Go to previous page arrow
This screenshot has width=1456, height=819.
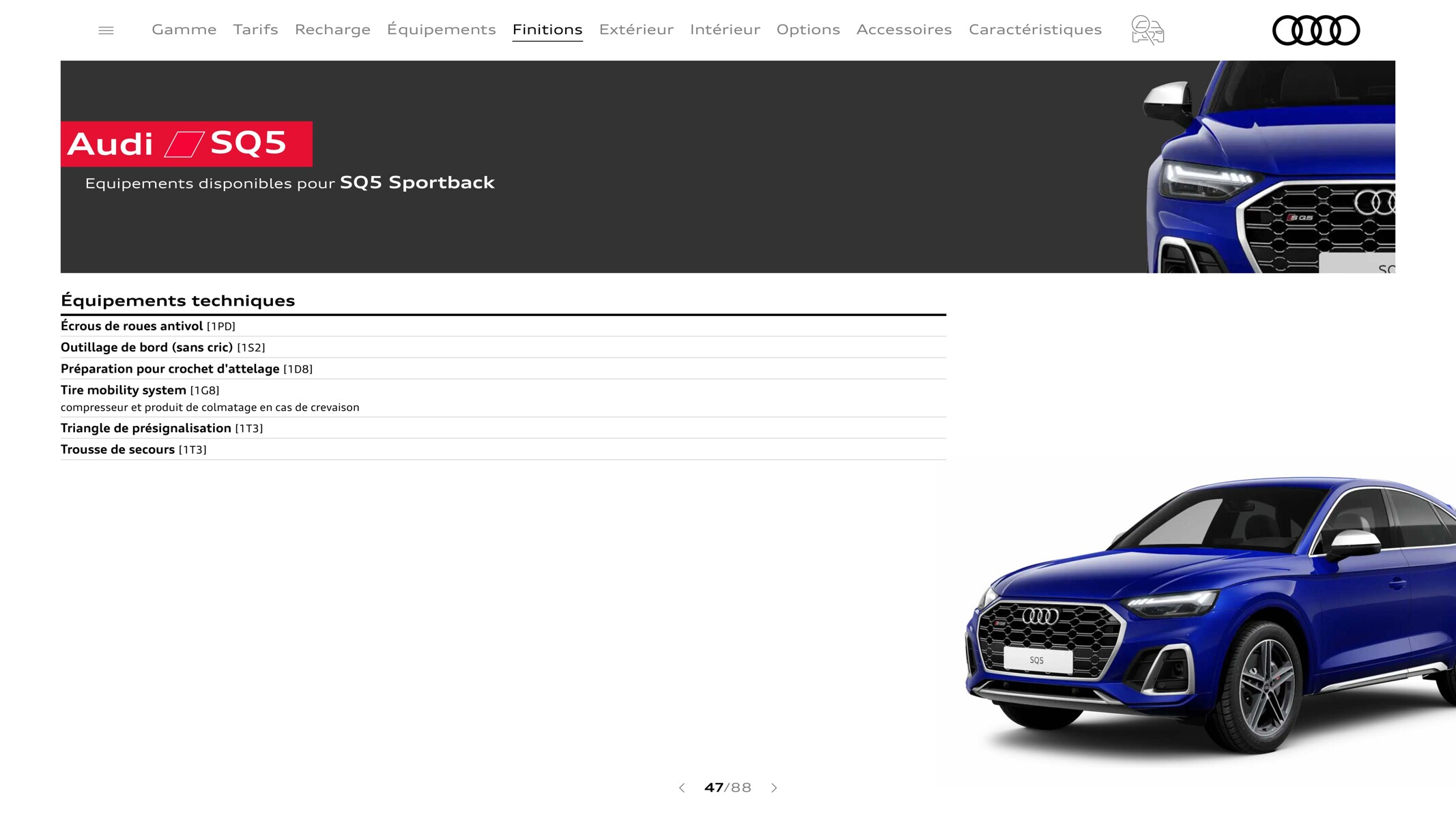[x=681, y=788]
